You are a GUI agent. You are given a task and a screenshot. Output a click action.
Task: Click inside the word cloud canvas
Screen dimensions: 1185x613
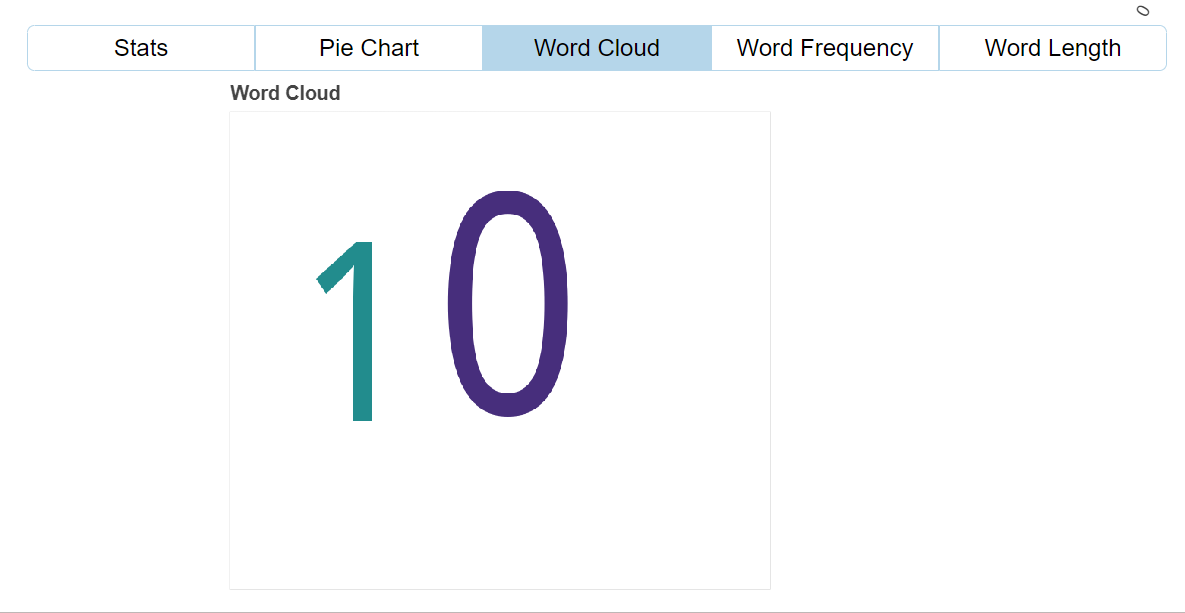[x=500, y=350]
